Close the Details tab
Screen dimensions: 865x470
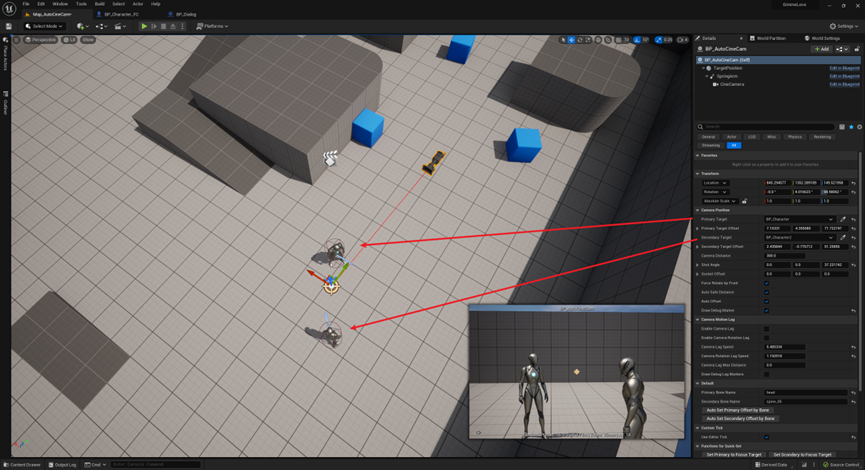(x=741, y=38)
